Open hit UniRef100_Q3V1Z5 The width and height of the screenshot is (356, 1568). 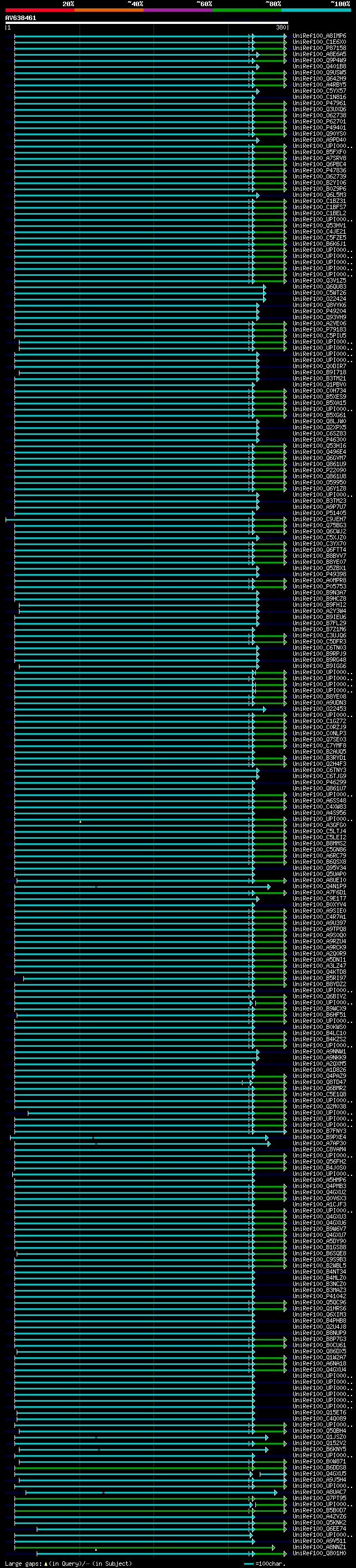click(x=319, y=280)
